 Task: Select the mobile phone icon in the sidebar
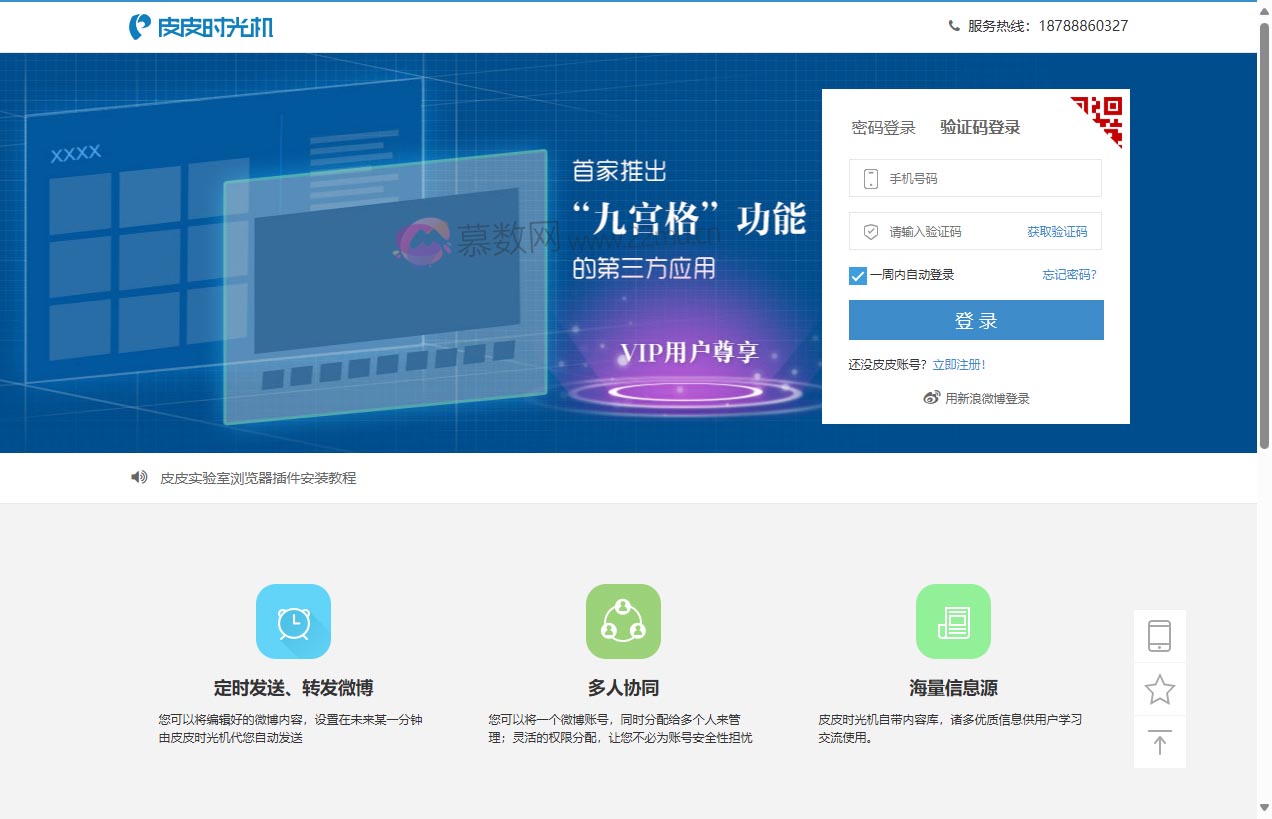click(1159, 635)
